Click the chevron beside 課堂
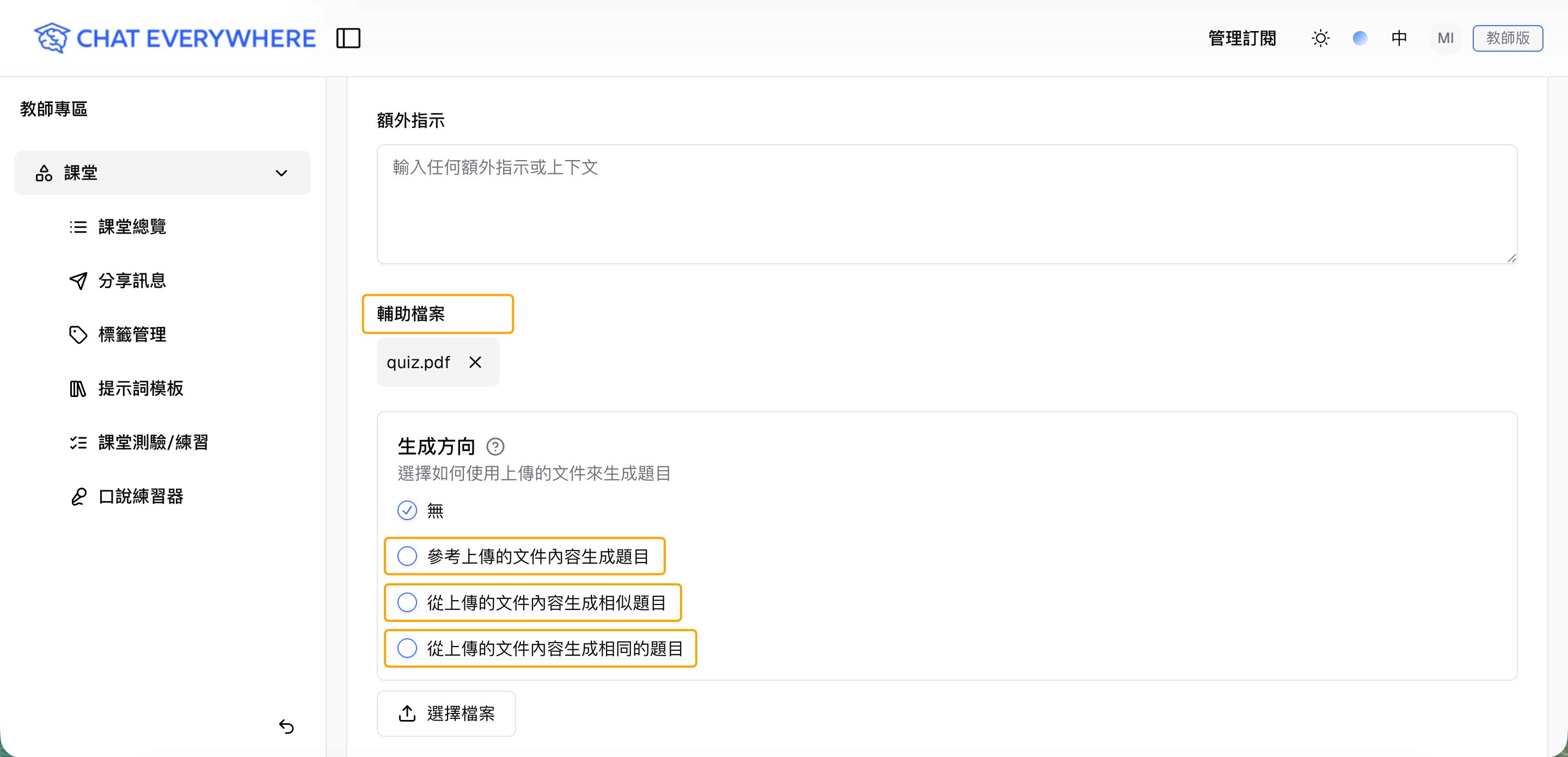This screenshot has height=757, width=1568. pos(281,173)
